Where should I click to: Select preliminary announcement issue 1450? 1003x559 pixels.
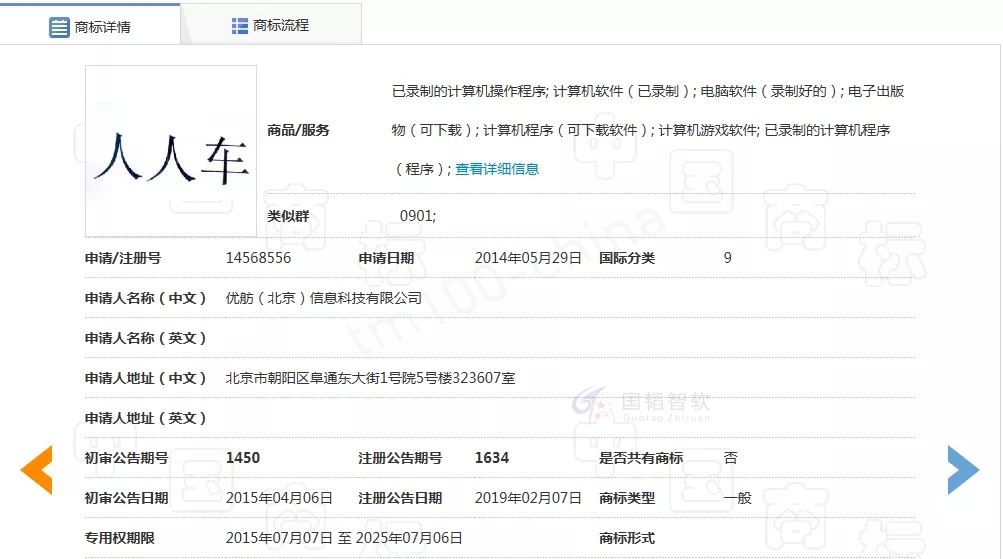coord(243,458)
